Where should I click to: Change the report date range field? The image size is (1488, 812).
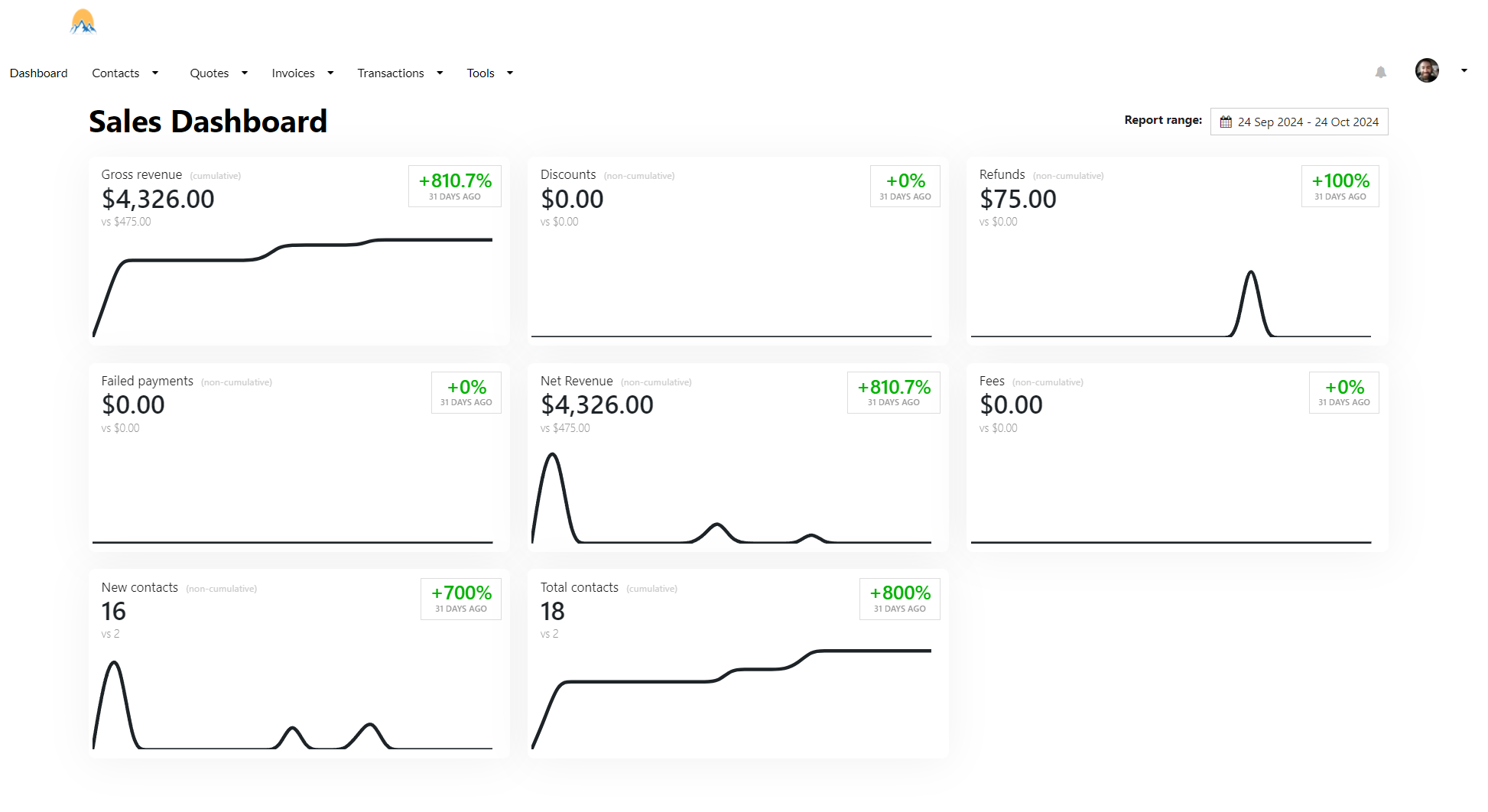point(1299,122)
